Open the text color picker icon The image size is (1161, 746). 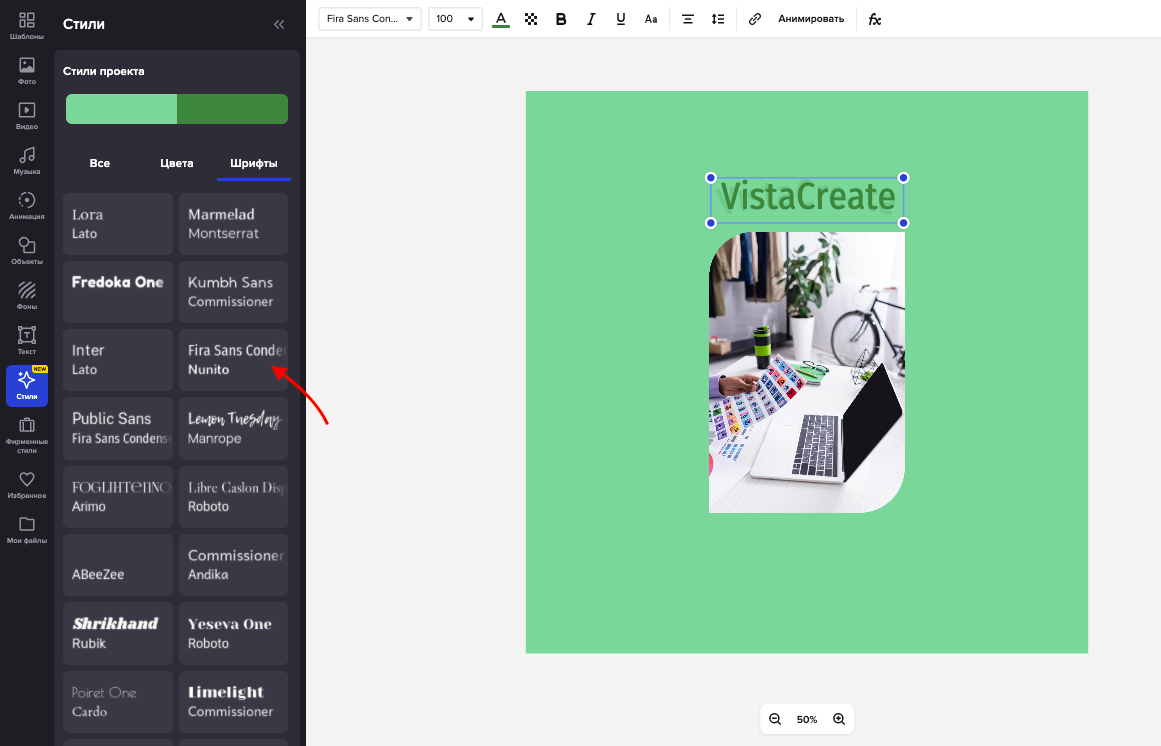pos(501,19)
